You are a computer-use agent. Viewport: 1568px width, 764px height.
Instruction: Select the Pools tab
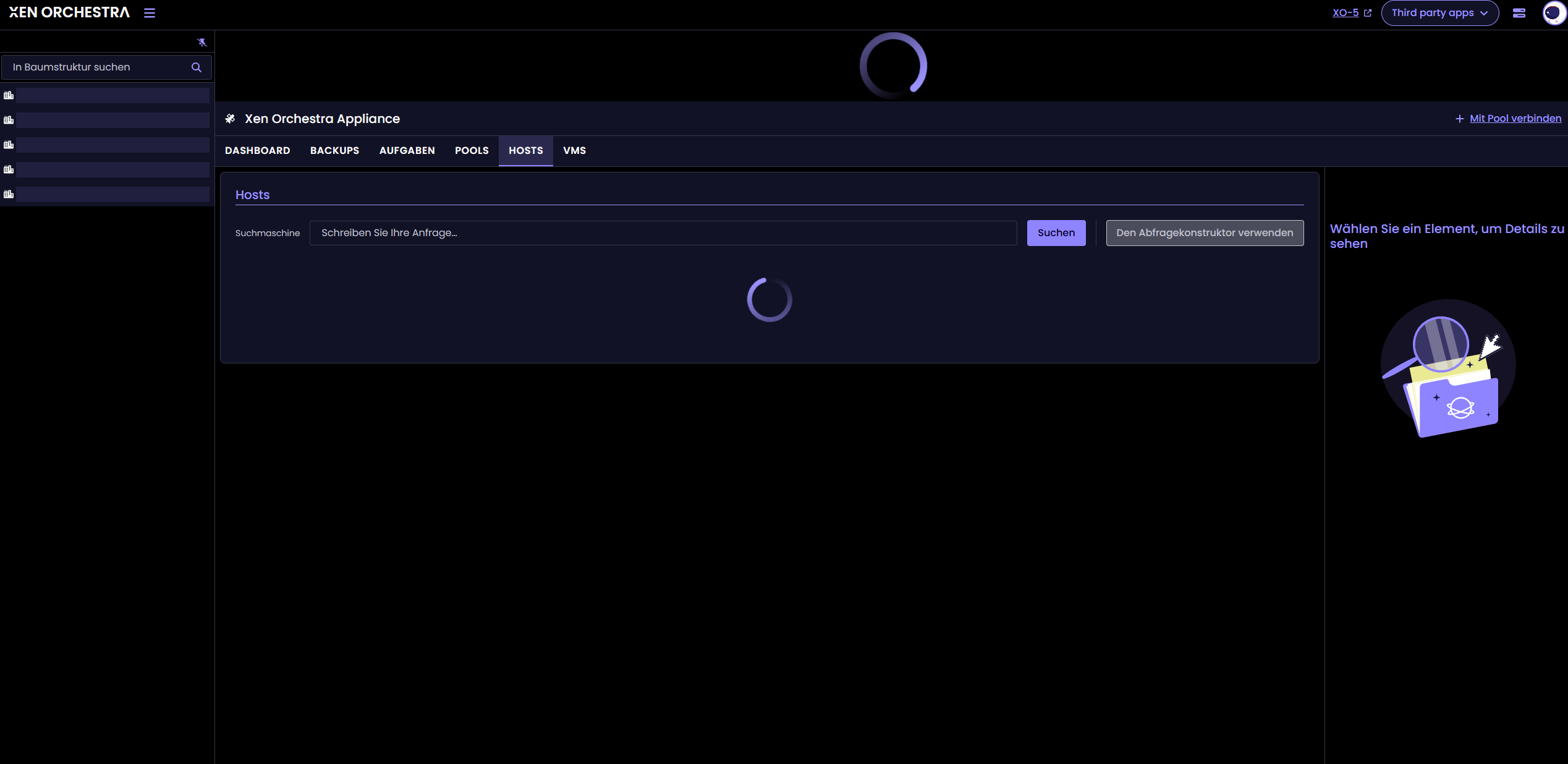pos(472,151)
